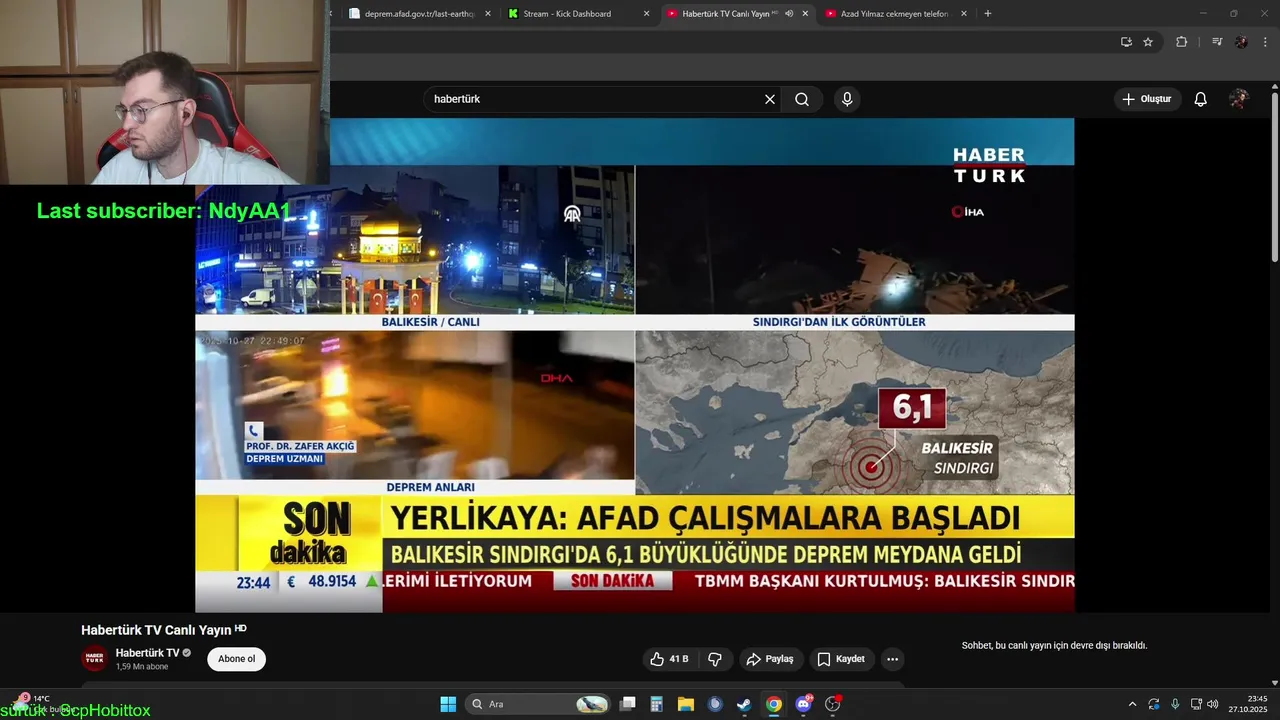
Task: Open the volume tray icon
Action: 1213,704
